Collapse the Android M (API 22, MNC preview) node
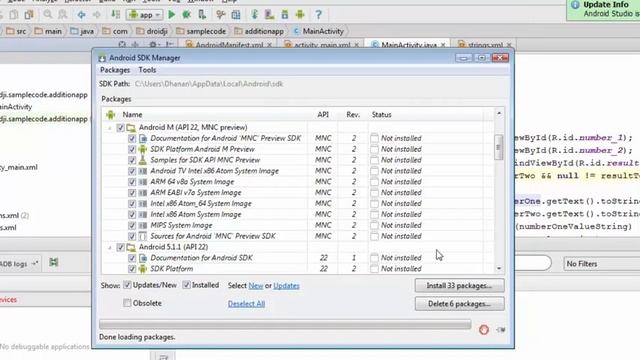Viewport: 640px width, 360px height. pos(109,128)
